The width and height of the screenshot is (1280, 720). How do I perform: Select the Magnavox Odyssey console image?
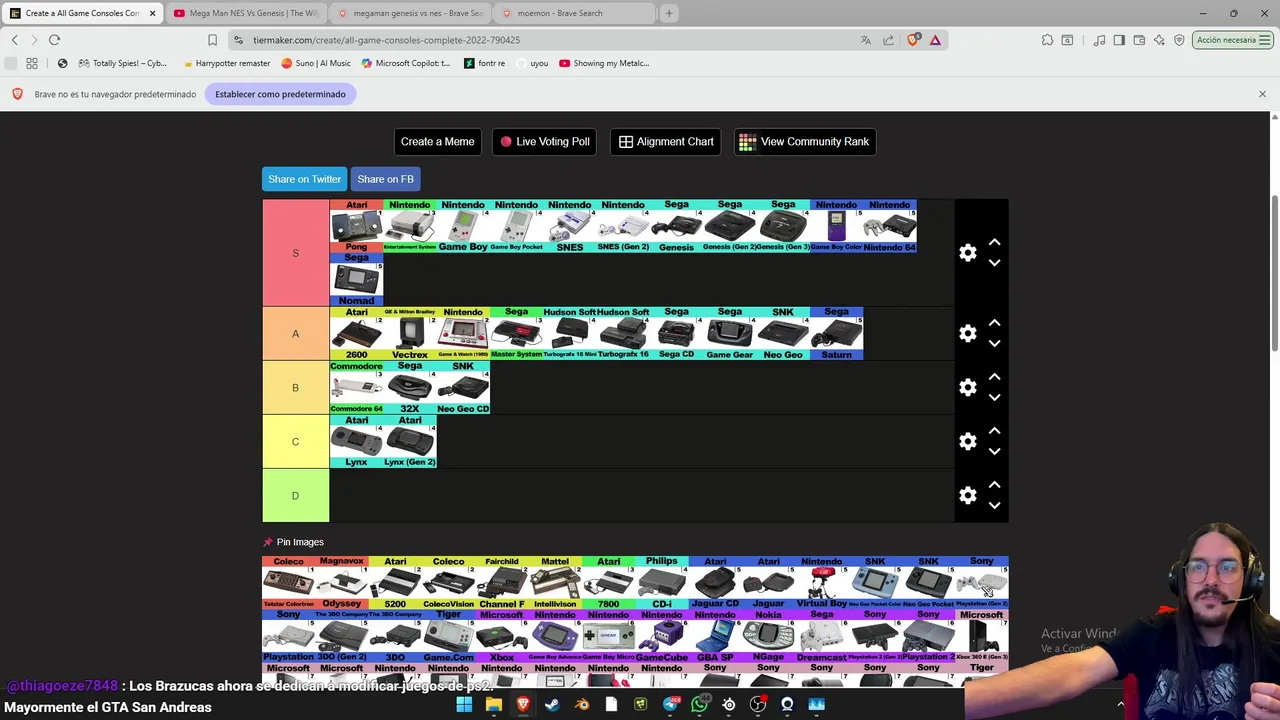pyautogui.click(x=342, y=583)
